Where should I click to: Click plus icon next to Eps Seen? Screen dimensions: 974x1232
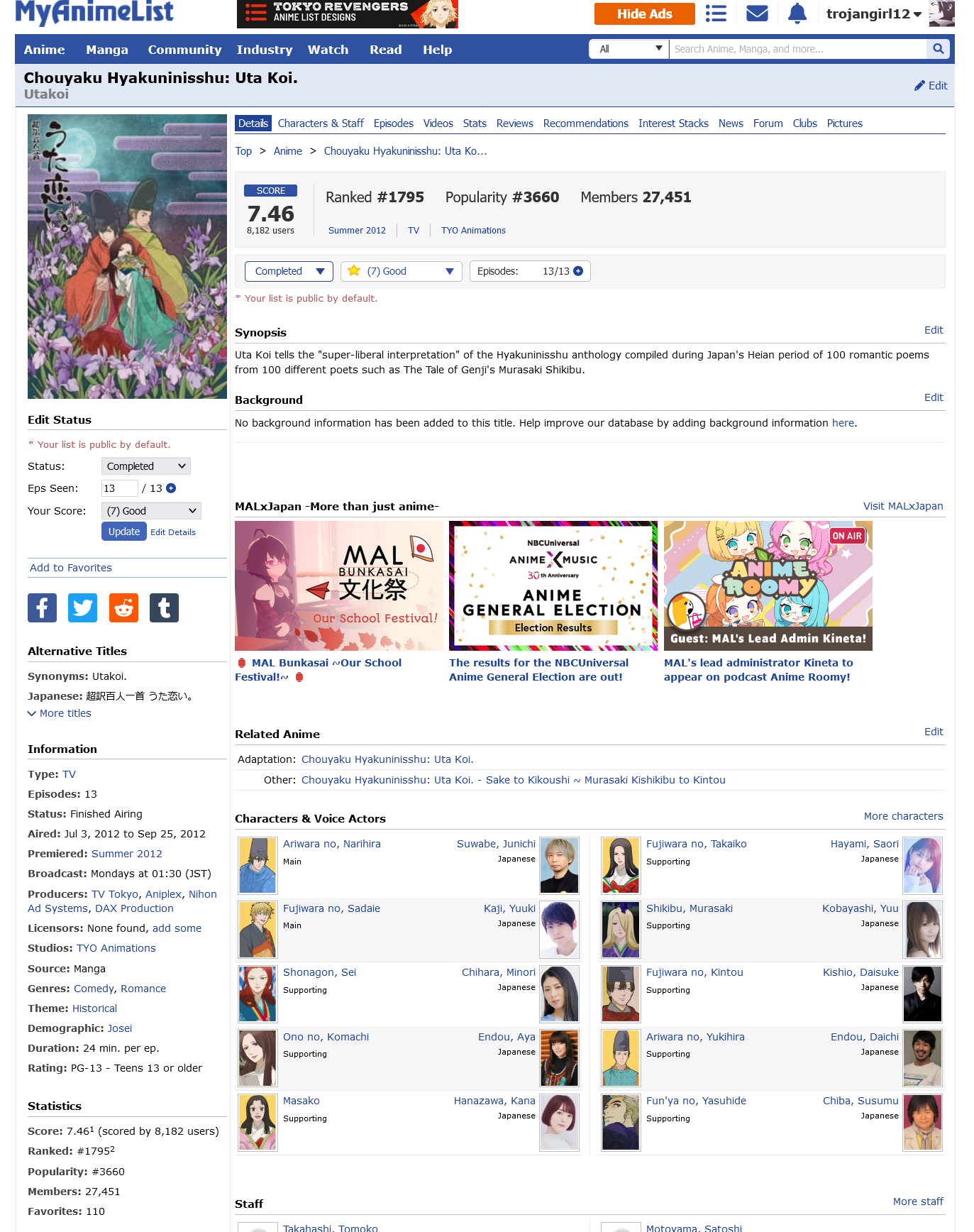[171, 488]
